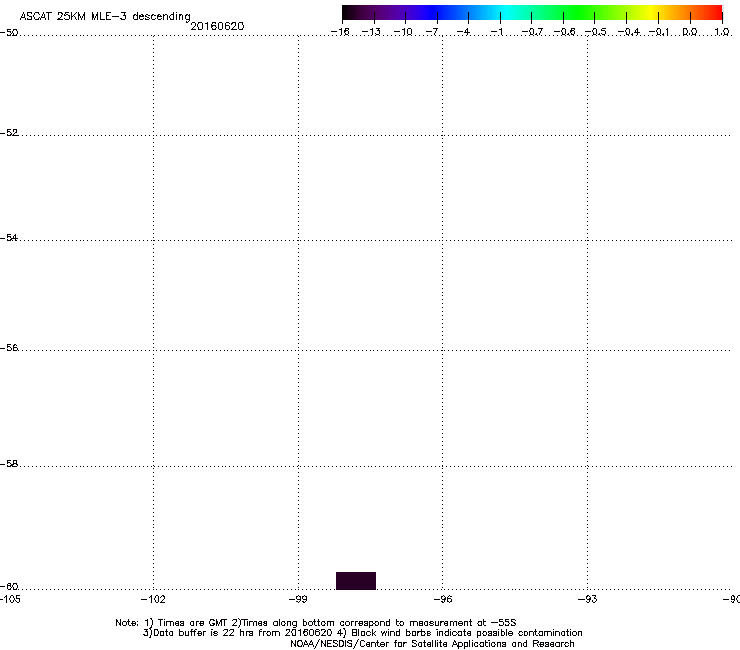Click the "-60" latitude axis label
This screenshot has width=740, height=650.
point(9,587)
